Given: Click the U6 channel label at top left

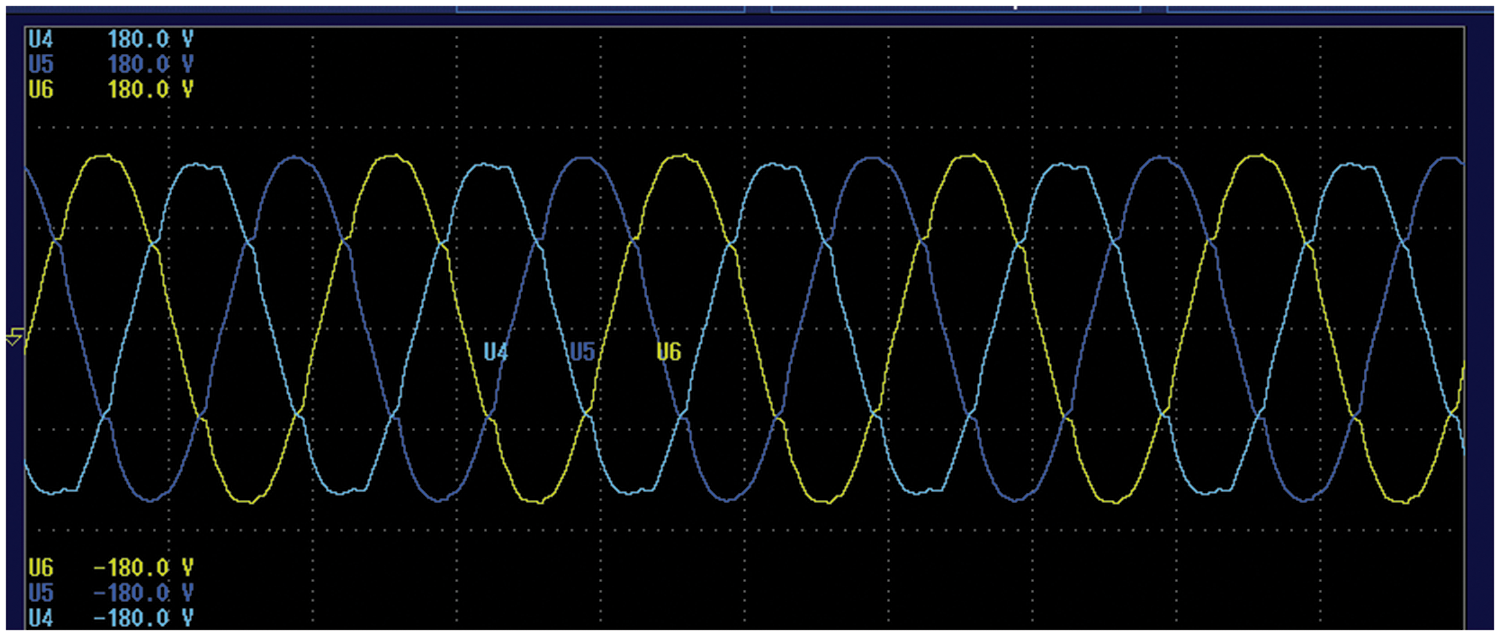Looking at the screenshot, I should [41, 89].
